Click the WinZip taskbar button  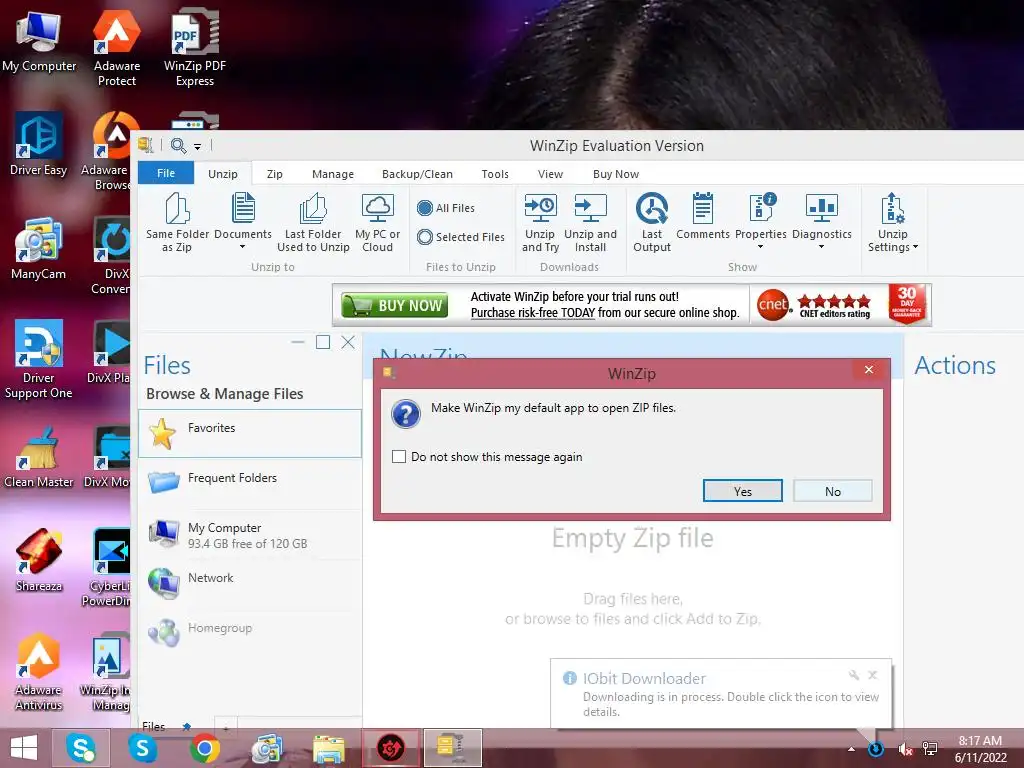(453, 748)
